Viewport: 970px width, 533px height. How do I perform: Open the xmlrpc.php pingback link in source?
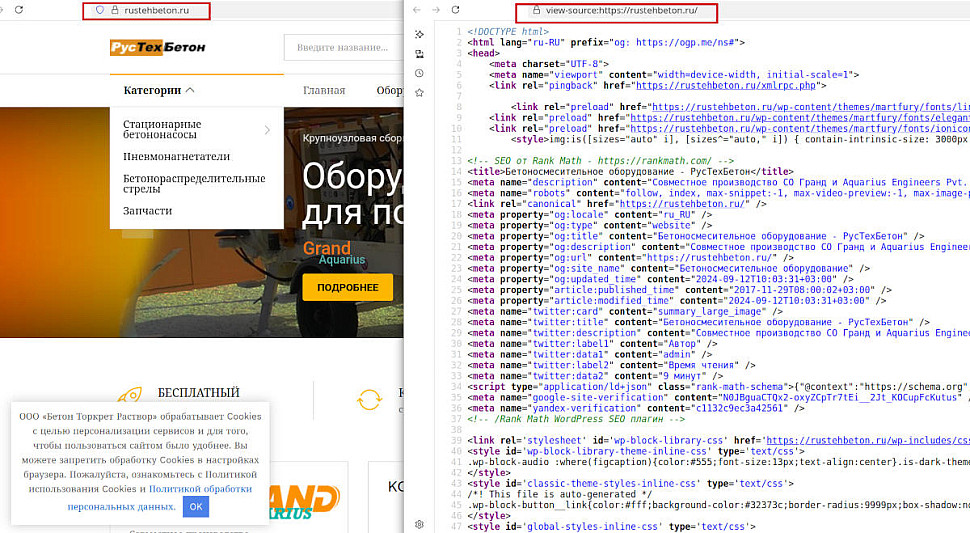point(726,85)
